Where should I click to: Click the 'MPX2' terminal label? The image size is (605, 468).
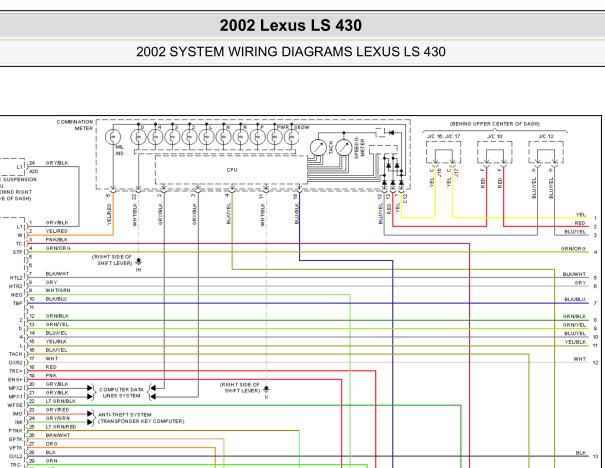(x=16, y=388)
